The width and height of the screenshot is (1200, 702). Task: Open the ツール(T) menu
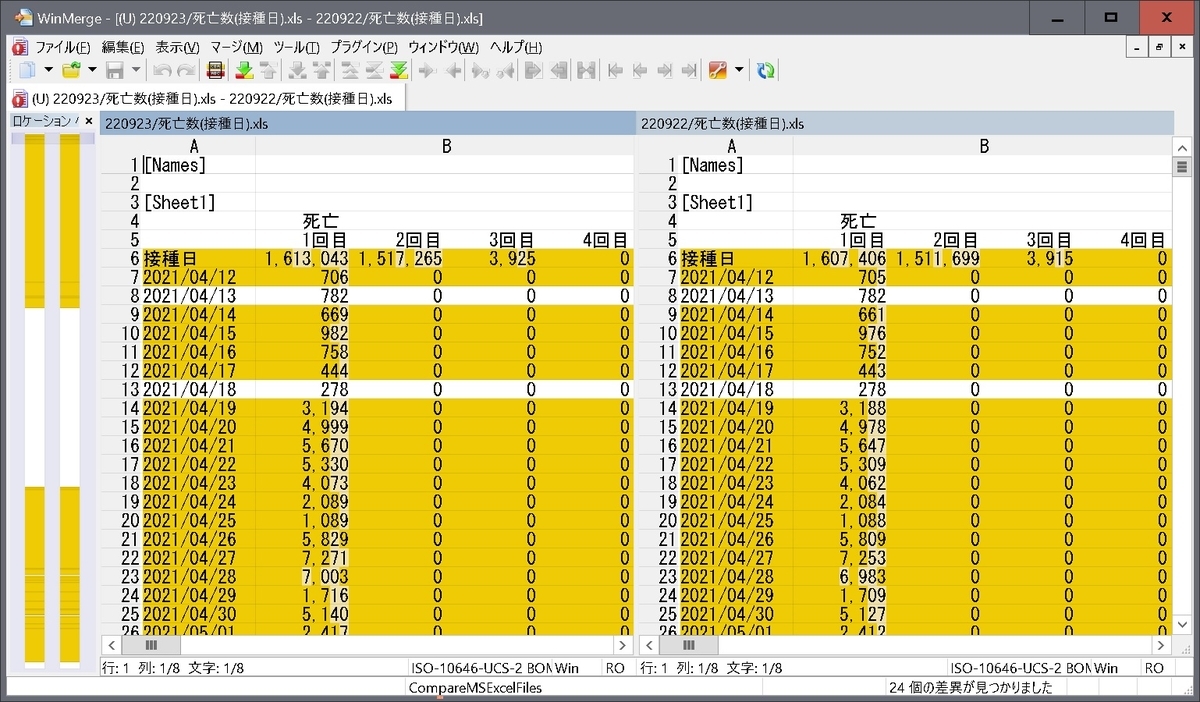coord(296,47)
